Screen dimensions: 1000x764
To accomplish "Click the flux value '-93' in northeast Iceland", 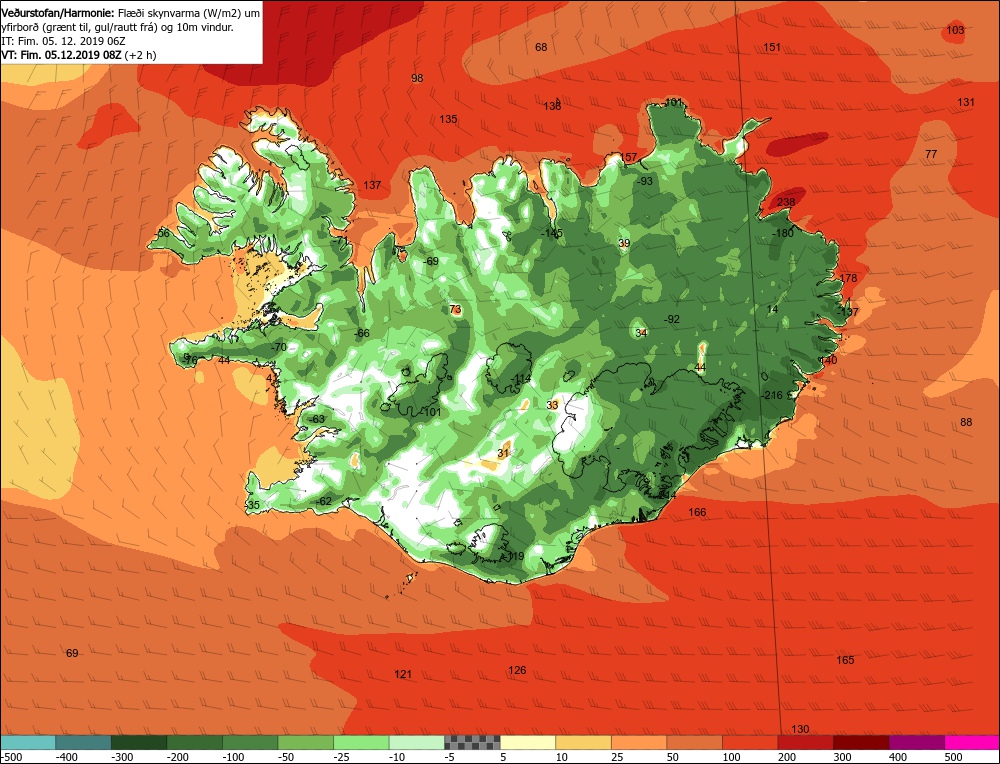I will point(645,181).
